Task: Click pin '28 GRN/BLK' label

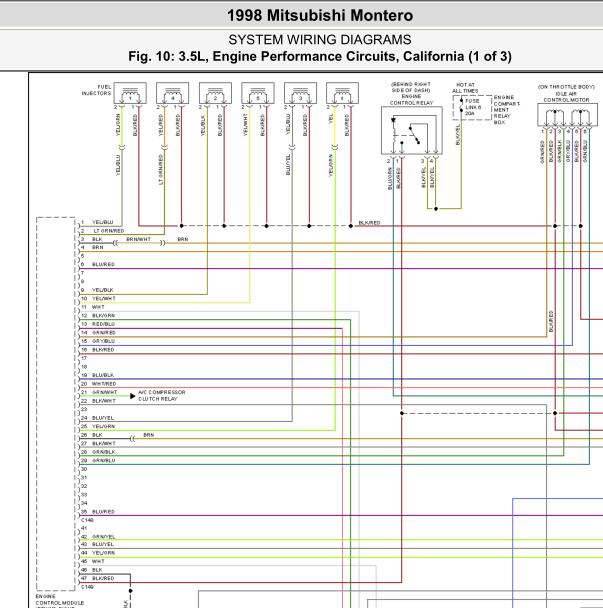Action: (x=98, y=452)
